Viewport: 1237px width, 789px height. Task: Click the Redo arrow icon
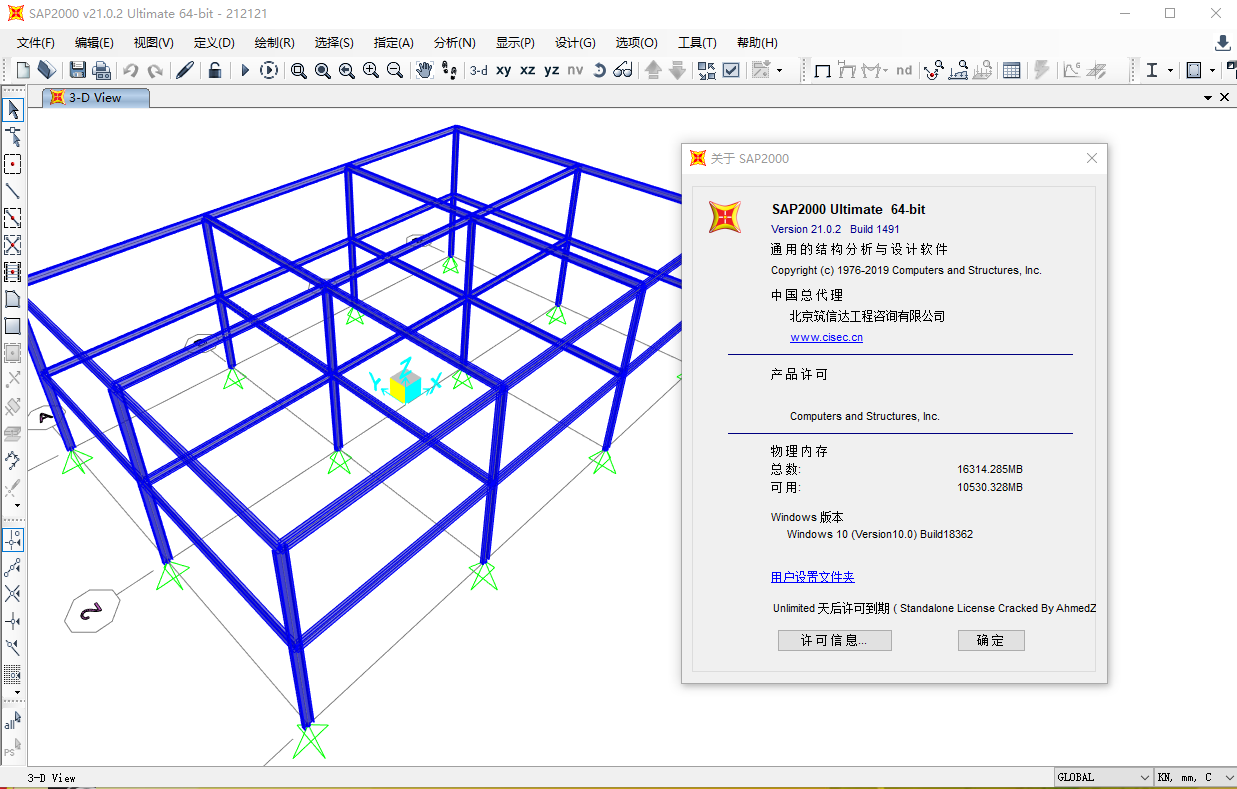155,70
